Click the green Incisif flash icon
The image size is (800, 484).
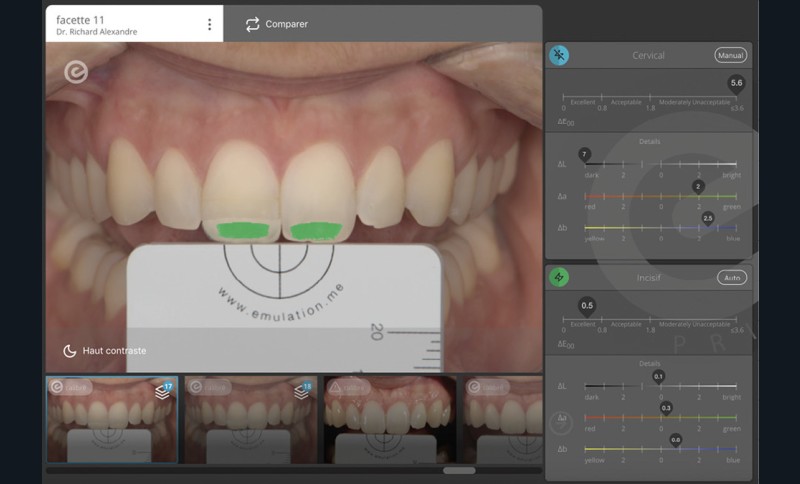(560, 277)
